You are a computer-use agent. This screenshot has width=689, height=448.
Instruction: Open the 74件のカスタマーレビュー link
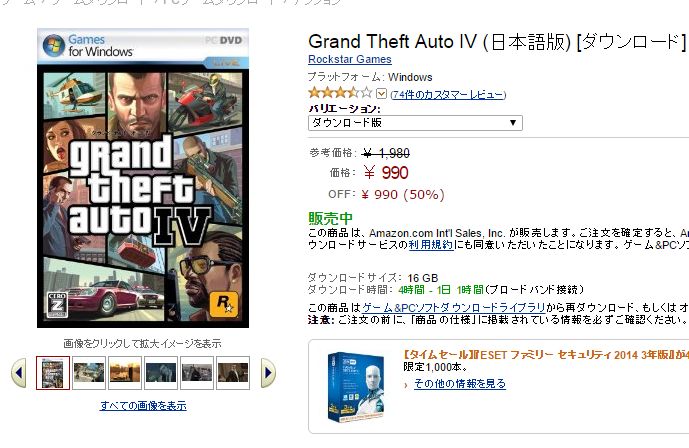click(448, 94)
